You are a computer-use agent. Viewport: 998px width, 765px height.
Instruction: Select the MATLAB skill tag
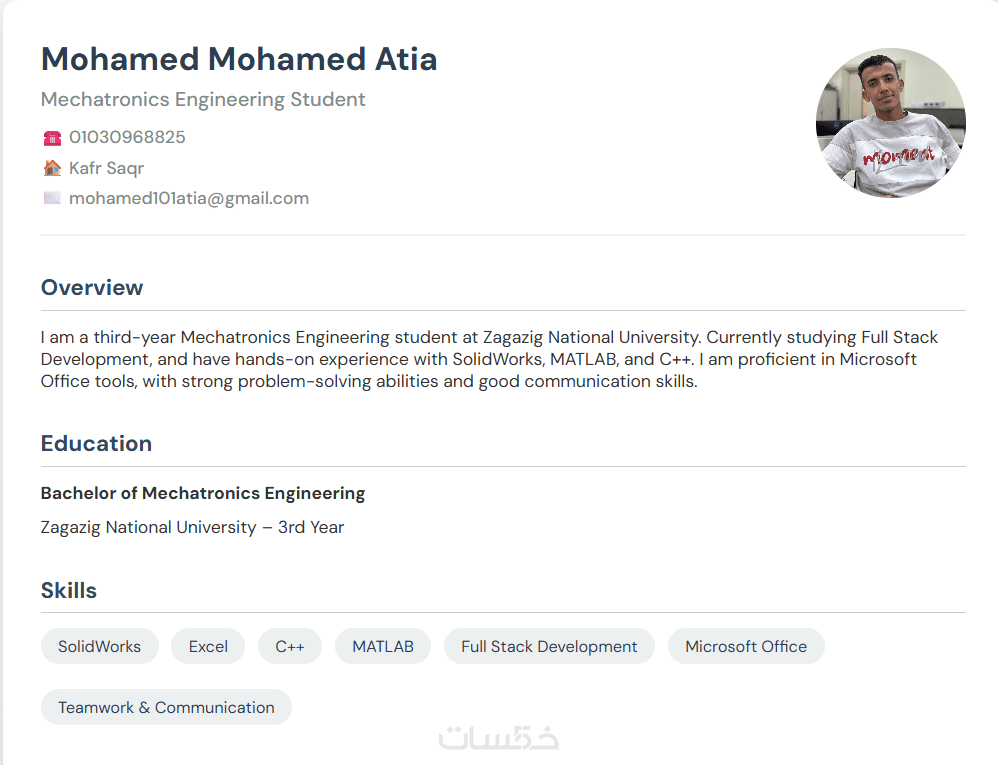pos(383,646)
